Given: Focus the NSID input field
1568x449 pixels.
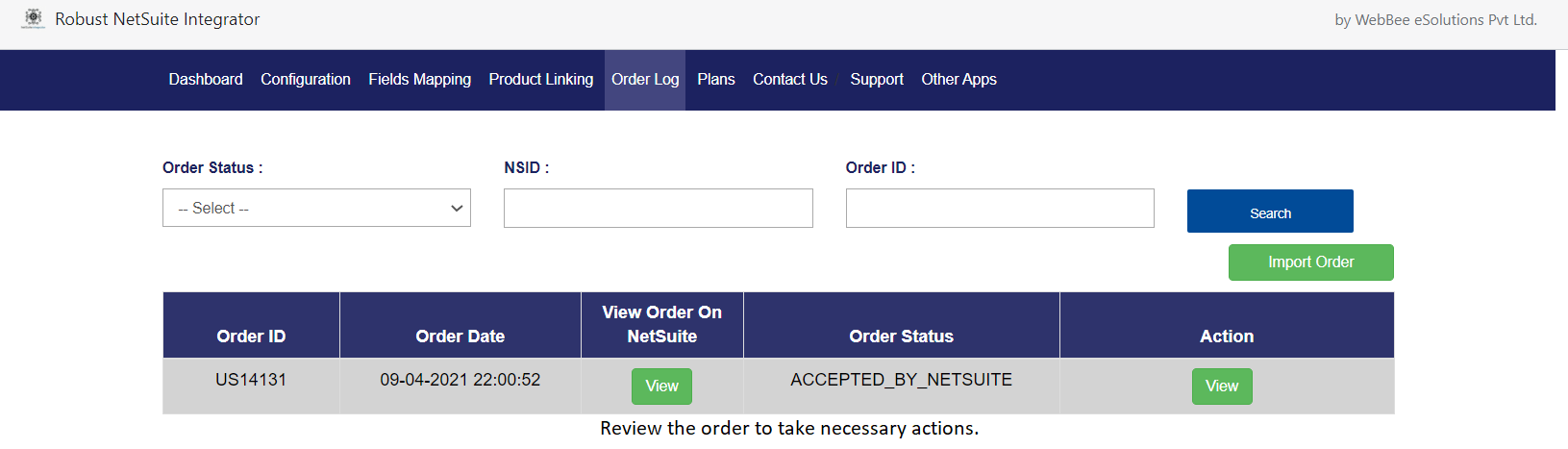Looking at the screenshot, I should click(659, 208).
